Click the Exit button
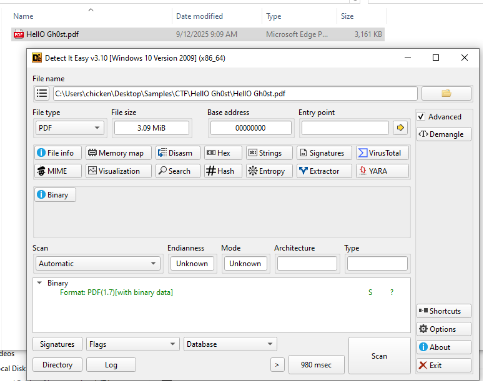This screenshot has width=483, height=381. point(444,365)
